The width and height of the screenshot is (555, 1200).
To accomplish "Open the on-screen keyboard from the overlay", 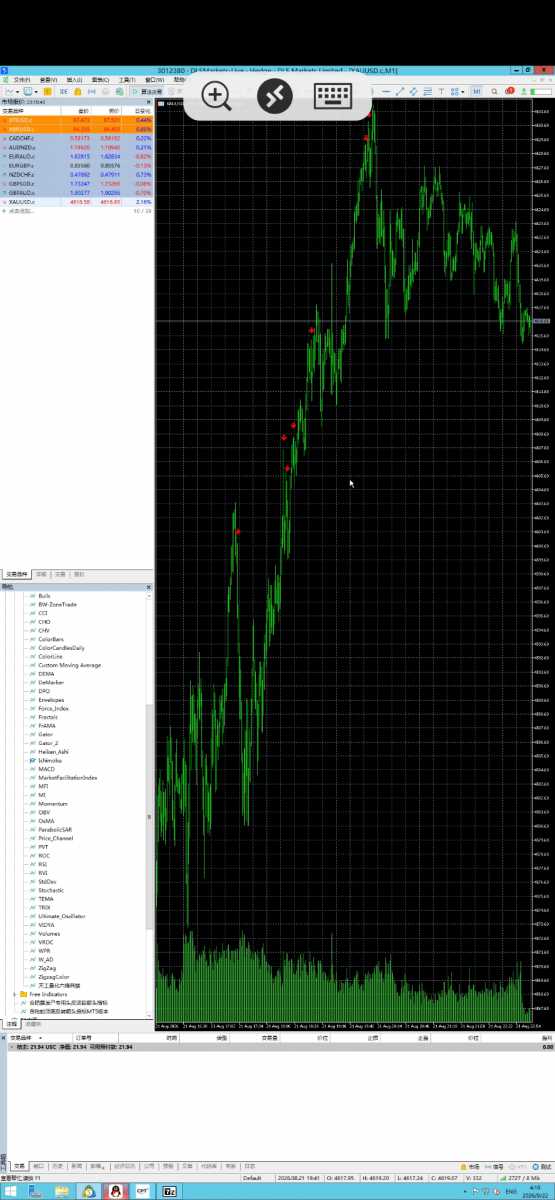I will coord(331,96).
